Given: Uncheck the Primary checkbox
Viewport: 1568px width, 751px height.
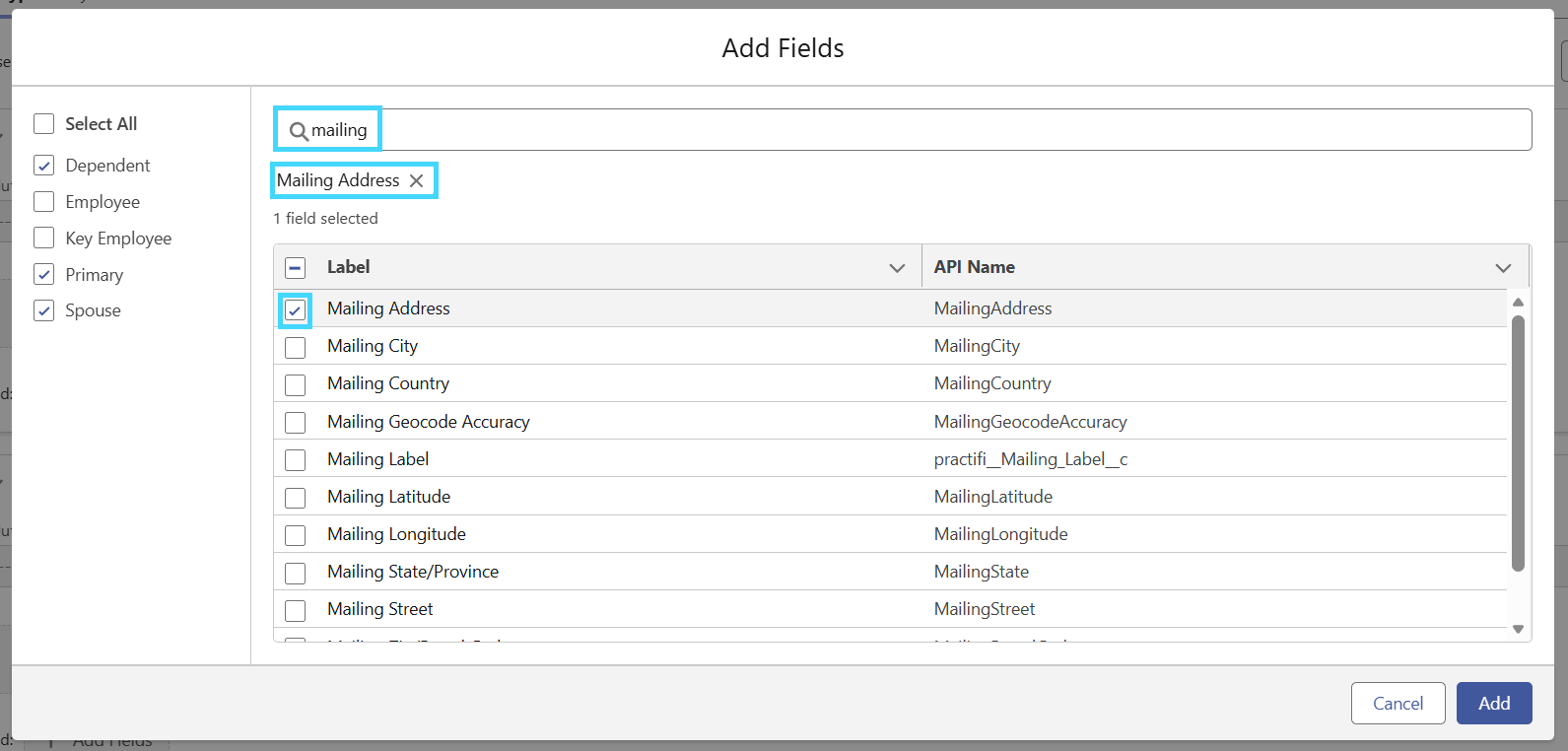Looking at the screenshot, I should click(44, 275).
